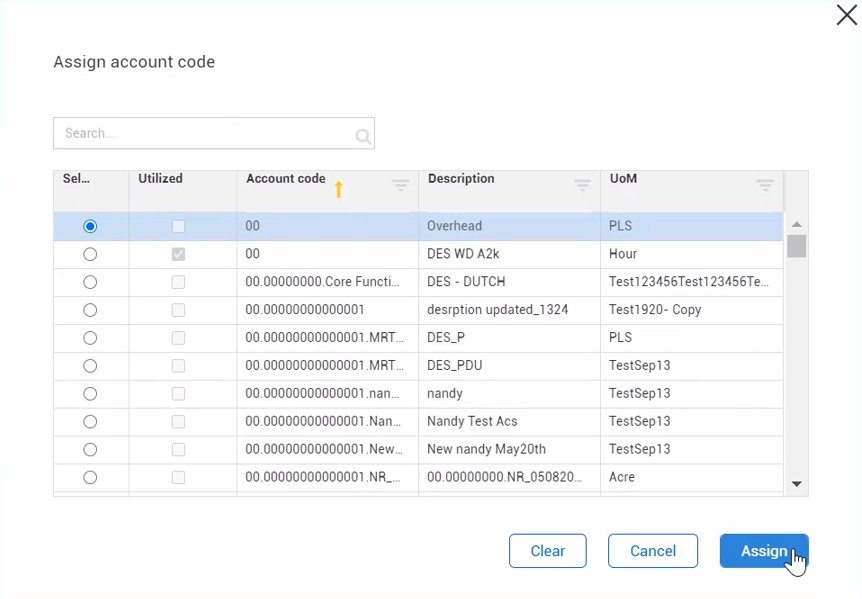
Task: Click Test1920- Copy UoM cell
Action: click(x=692, y=310)
